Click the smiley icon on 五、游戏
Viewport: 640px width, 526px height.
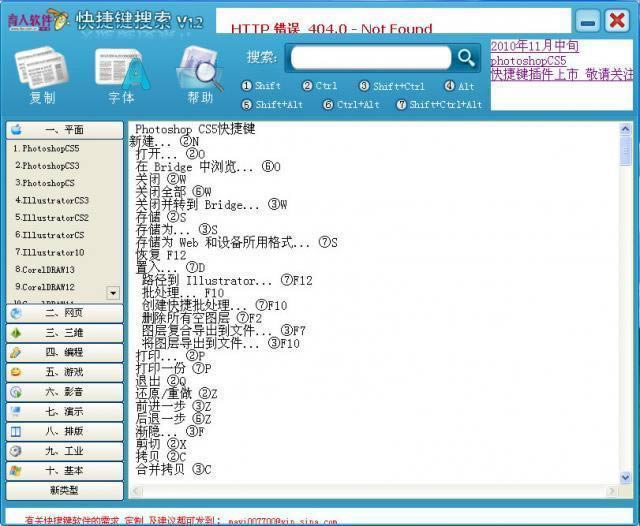click(16, 372)
